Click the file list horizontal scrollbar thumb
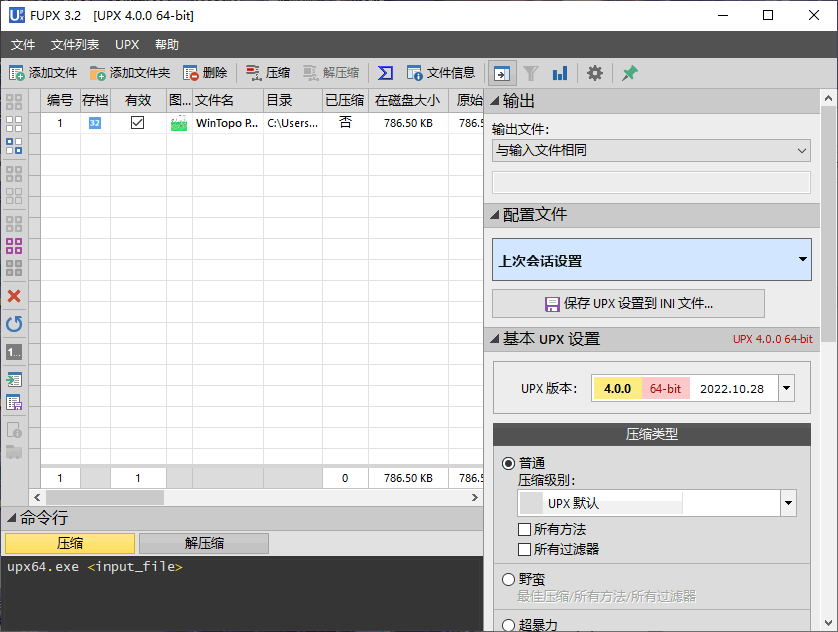838x632 pixels. [105, 497]
